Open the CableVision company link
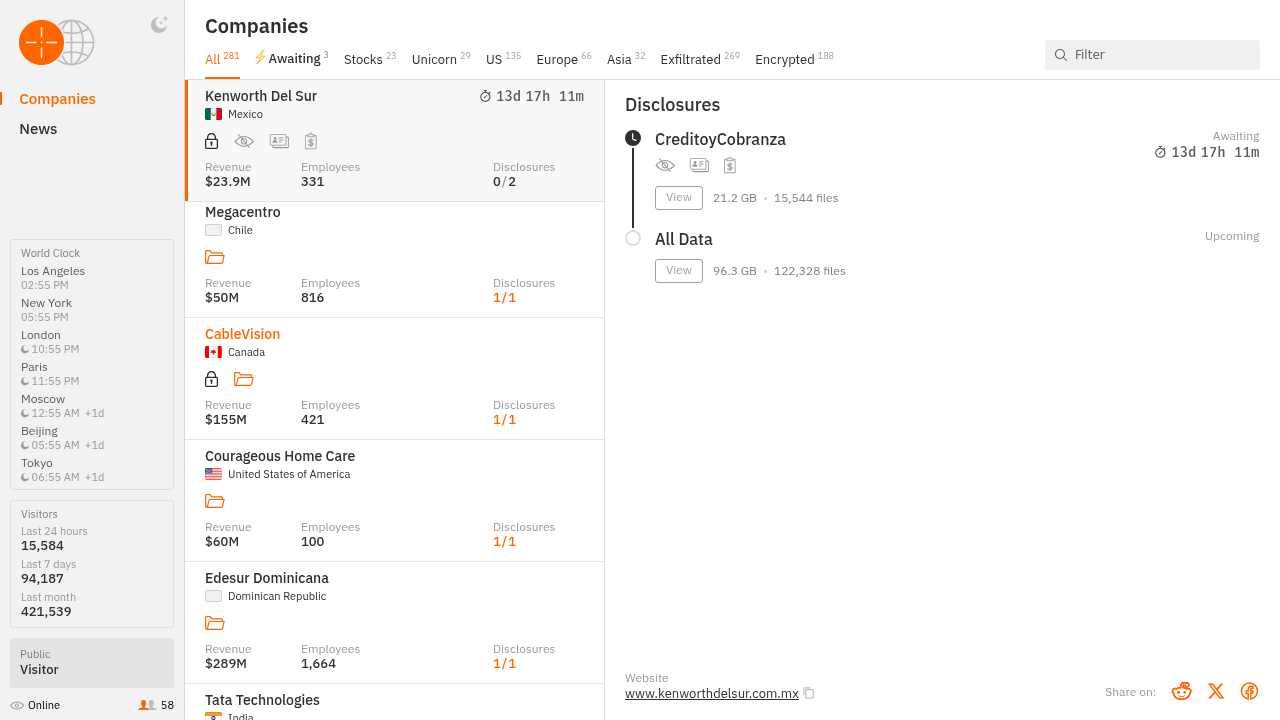Image resolution: width=1280 pixels, height=720 pixels. pyautogui.click(x=242, y=334)
